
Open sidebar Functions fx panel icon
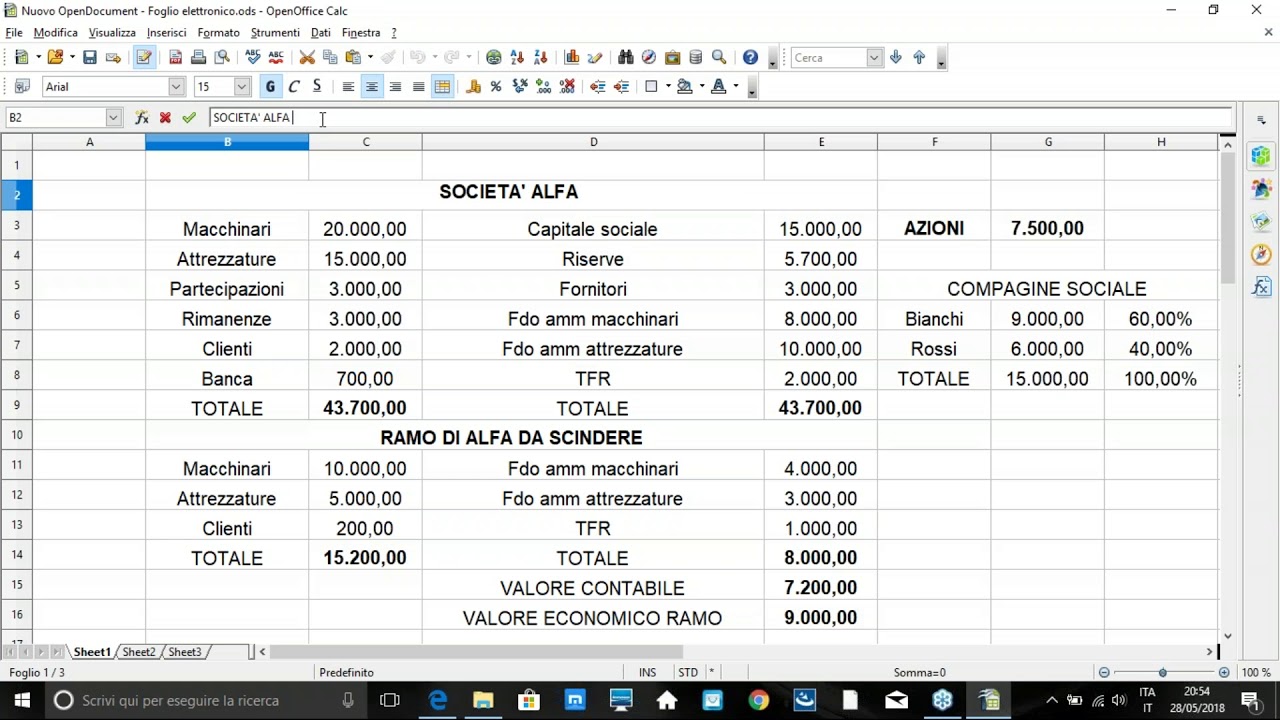coord(1261,287)
